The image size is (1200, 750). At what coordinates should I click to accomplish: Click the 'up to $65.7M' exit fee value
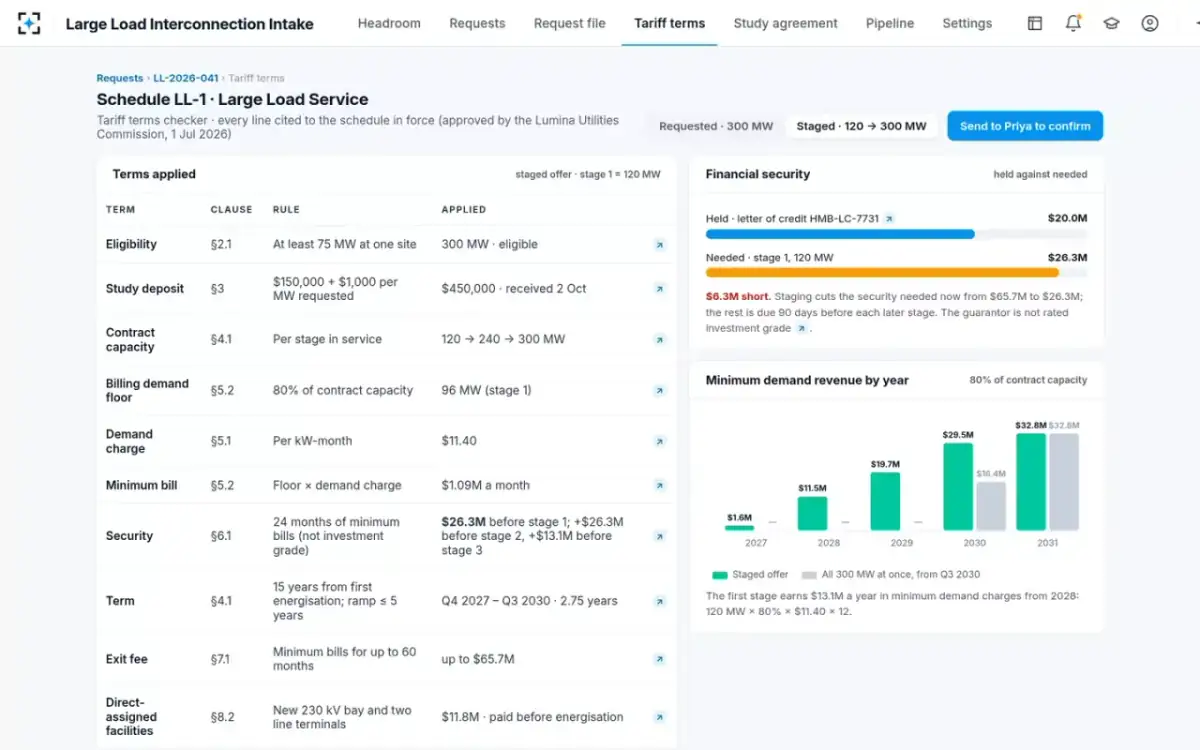(478, 659)
